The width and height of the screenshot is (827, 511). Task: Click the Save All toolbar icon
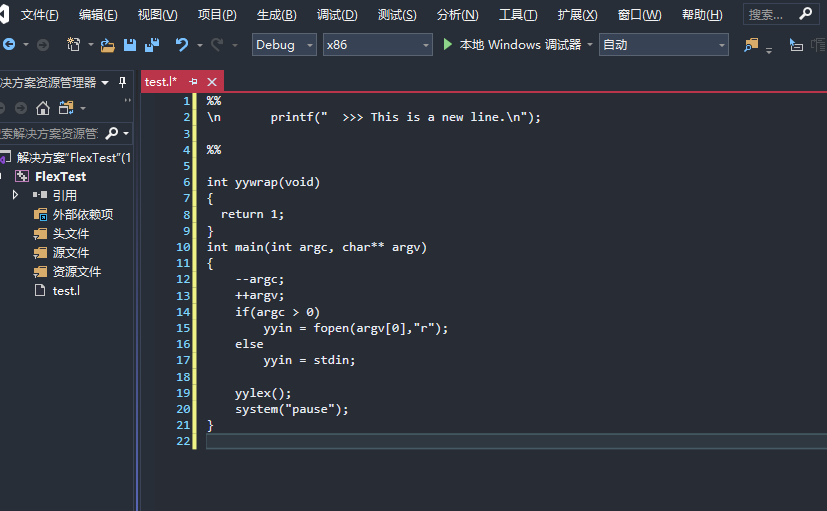coord(151,45)
